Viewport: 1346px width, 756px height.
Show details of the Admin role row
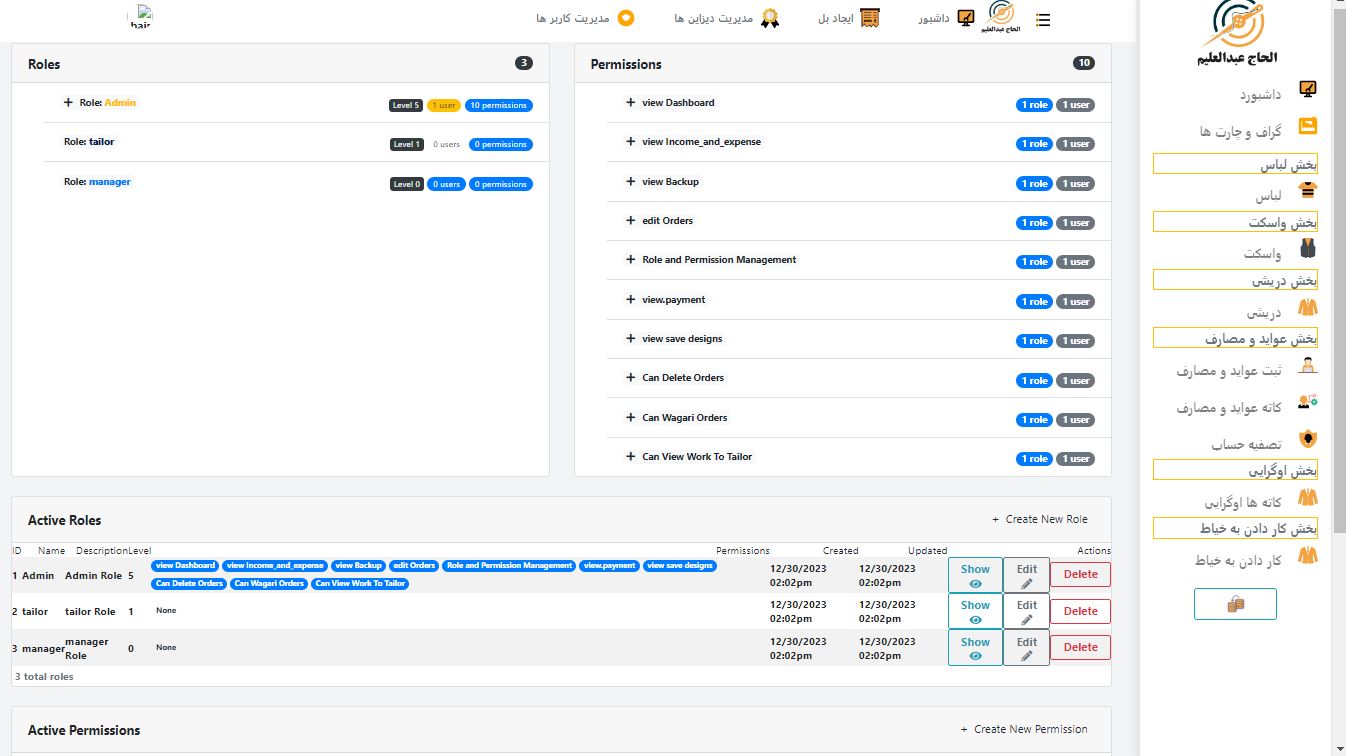974,575
